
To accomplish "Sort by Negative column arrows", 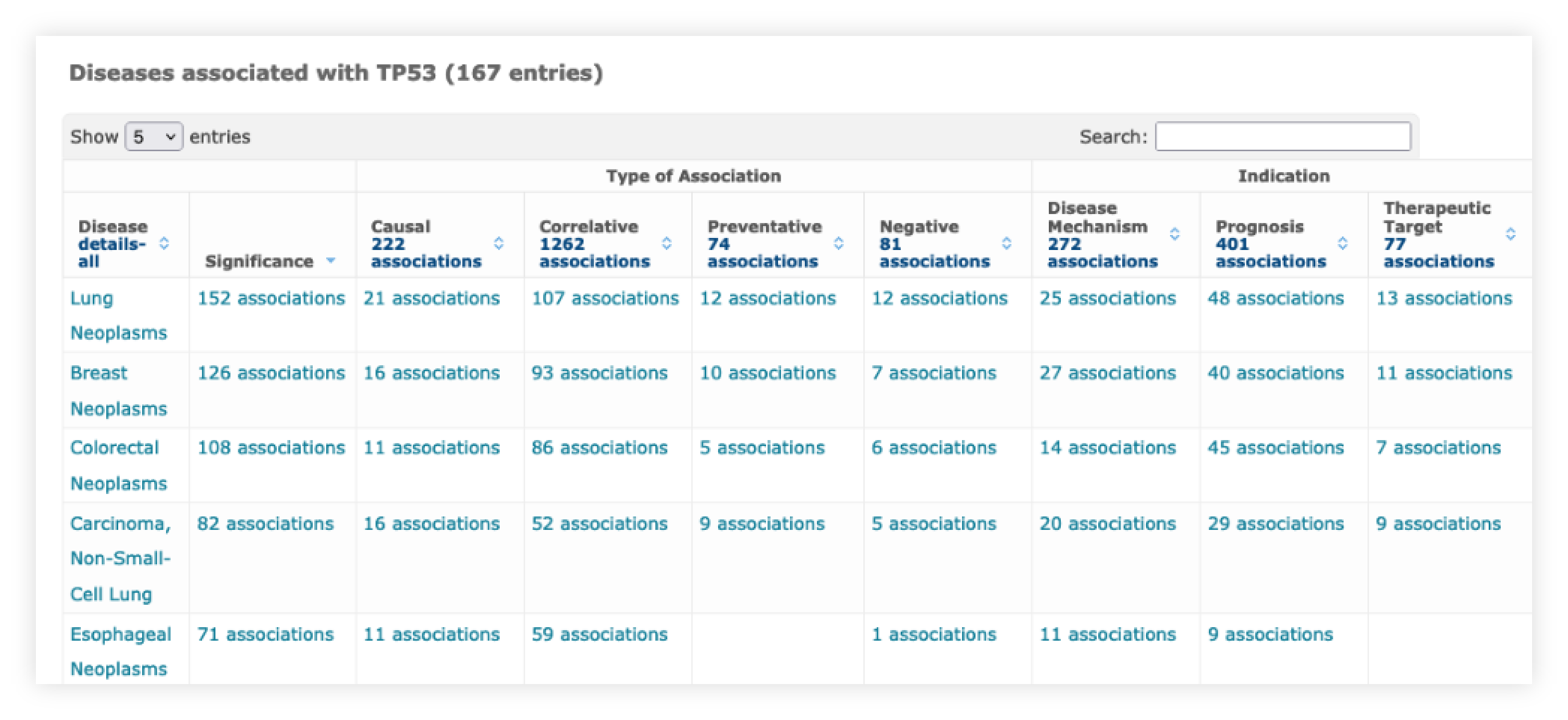I will [x=1006, y=243].
